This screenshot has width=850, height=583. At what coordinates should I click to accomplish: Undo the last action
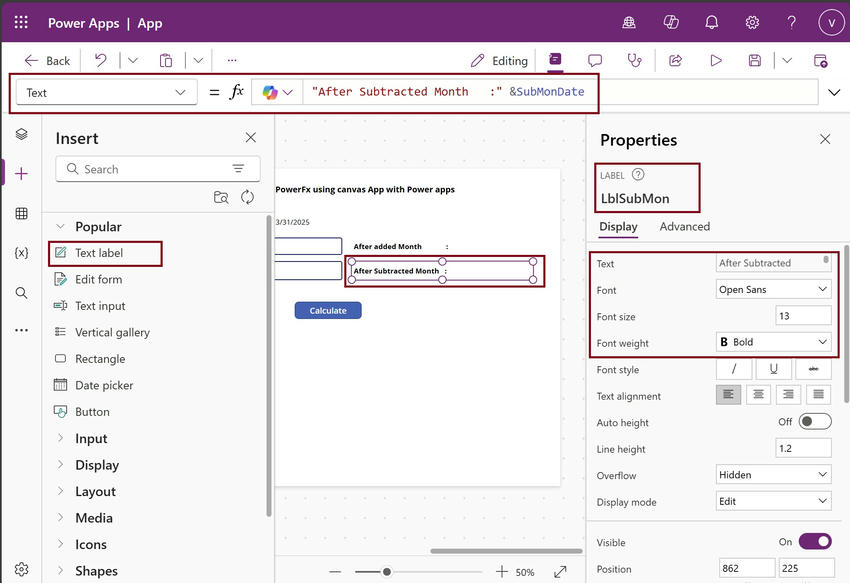(x=100, y=60)
